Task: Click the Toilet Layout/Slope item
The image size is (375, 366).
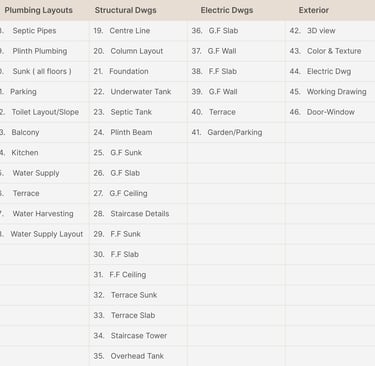Action: [x=45, y=112]
